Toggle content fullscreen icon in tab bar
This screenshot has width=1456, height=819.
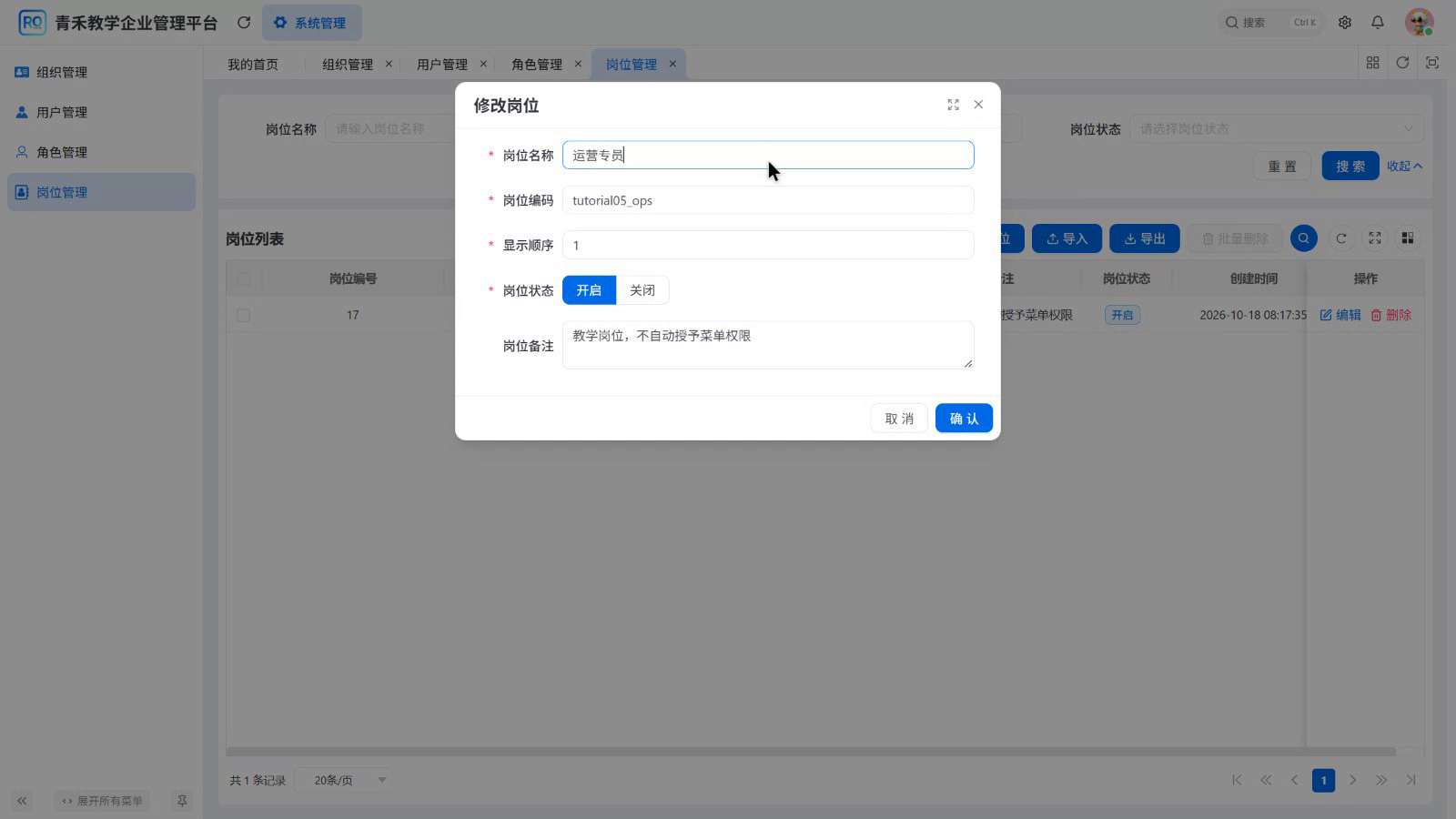pos(1432,63)
